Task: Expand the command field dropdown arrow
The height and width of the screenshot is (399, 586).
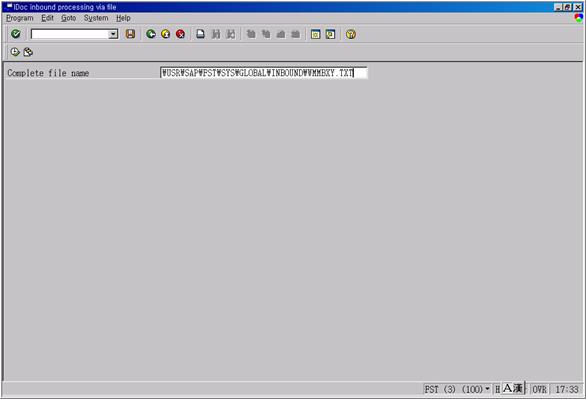Action: [113, 34]
